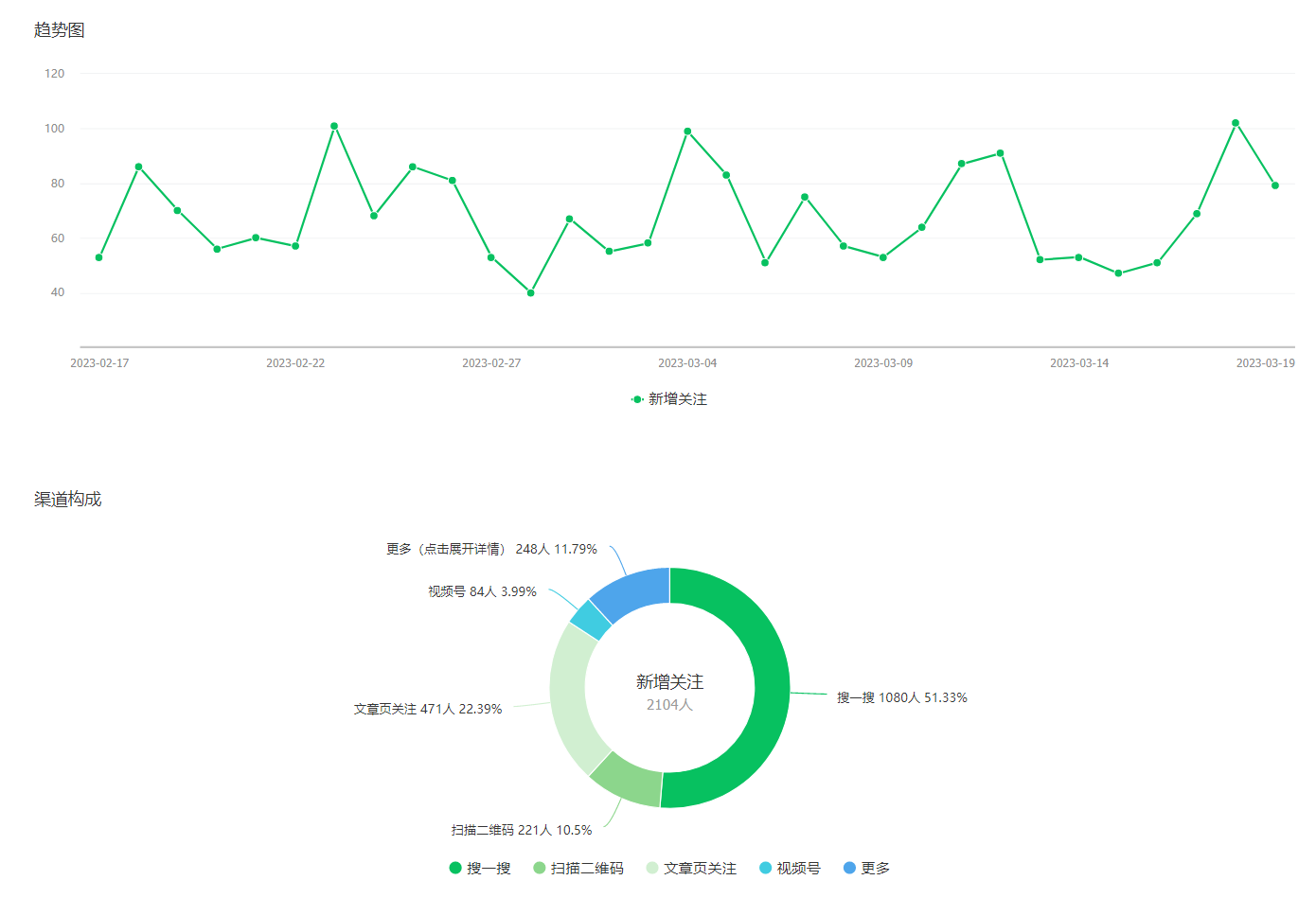Click the highest peak before 2023-03-19
The image size is (1316, 898).
pos(1236,123)
